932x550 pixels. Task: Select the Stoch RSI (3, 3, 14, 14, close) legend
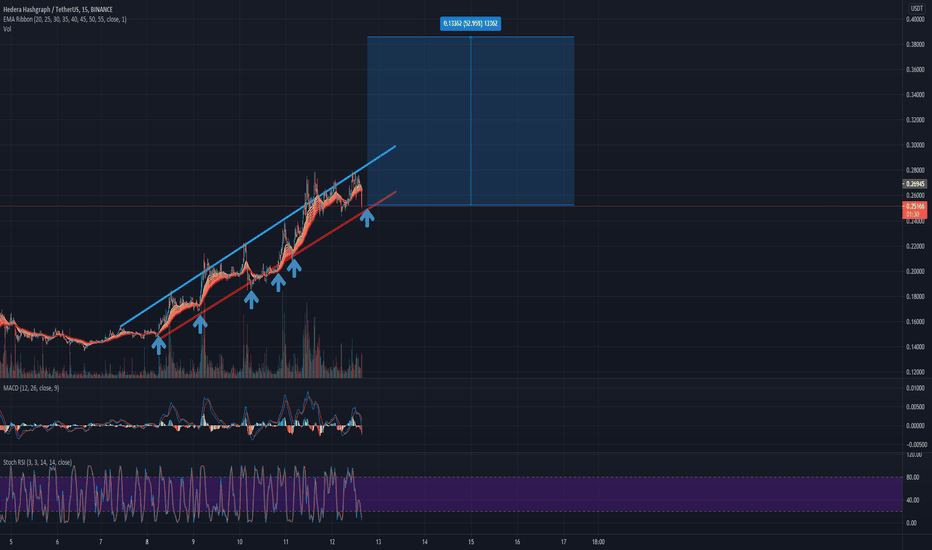click(x=37, y=462)
